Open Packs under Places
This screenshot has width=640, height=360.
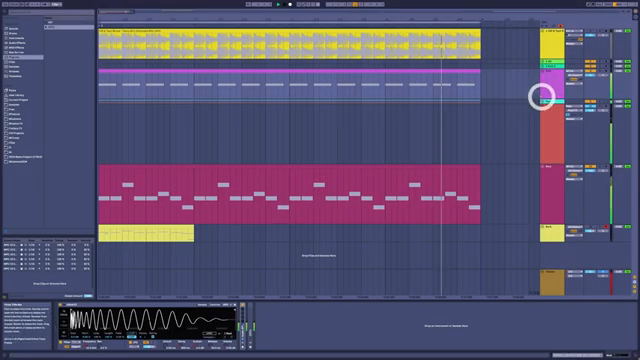[x=12, y=90]
